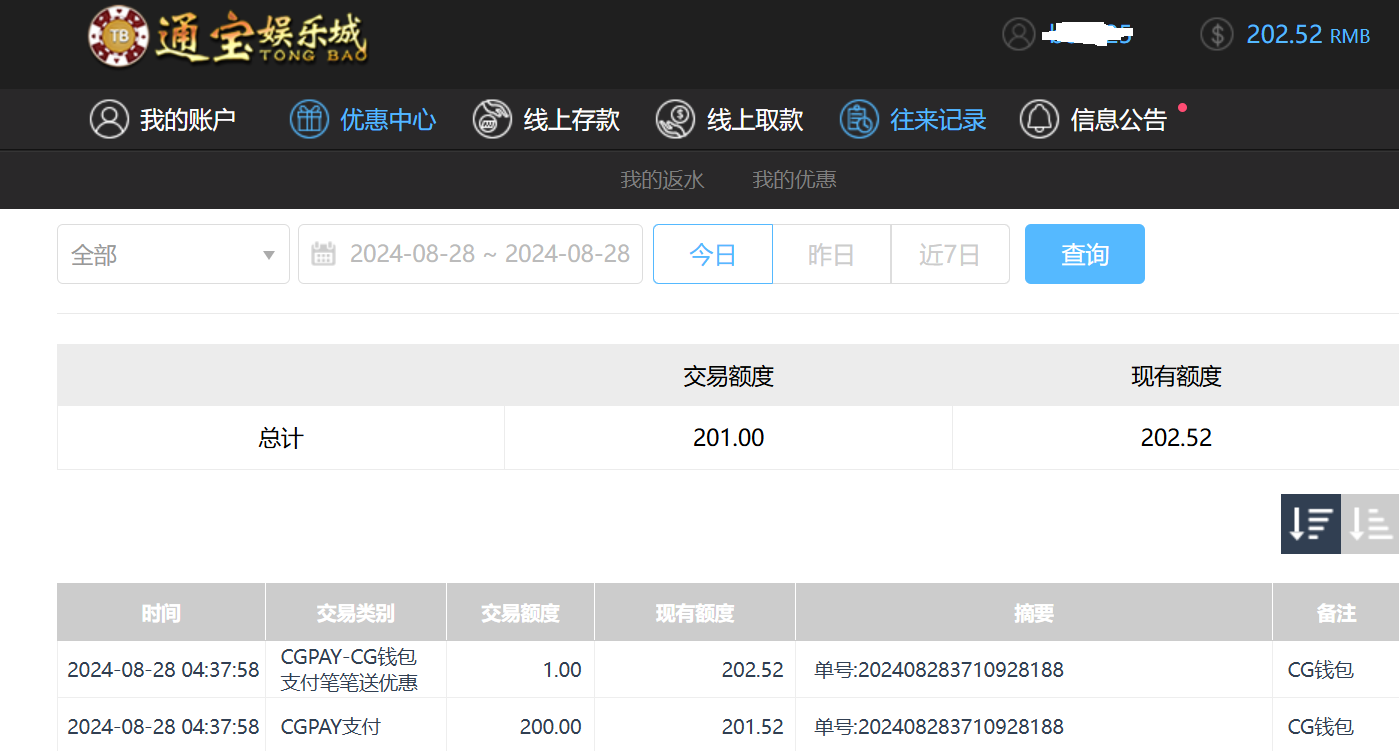Click the blue 查询 search button
The width and height of the screenshot is (1399, 751).
click(1084, 254)
